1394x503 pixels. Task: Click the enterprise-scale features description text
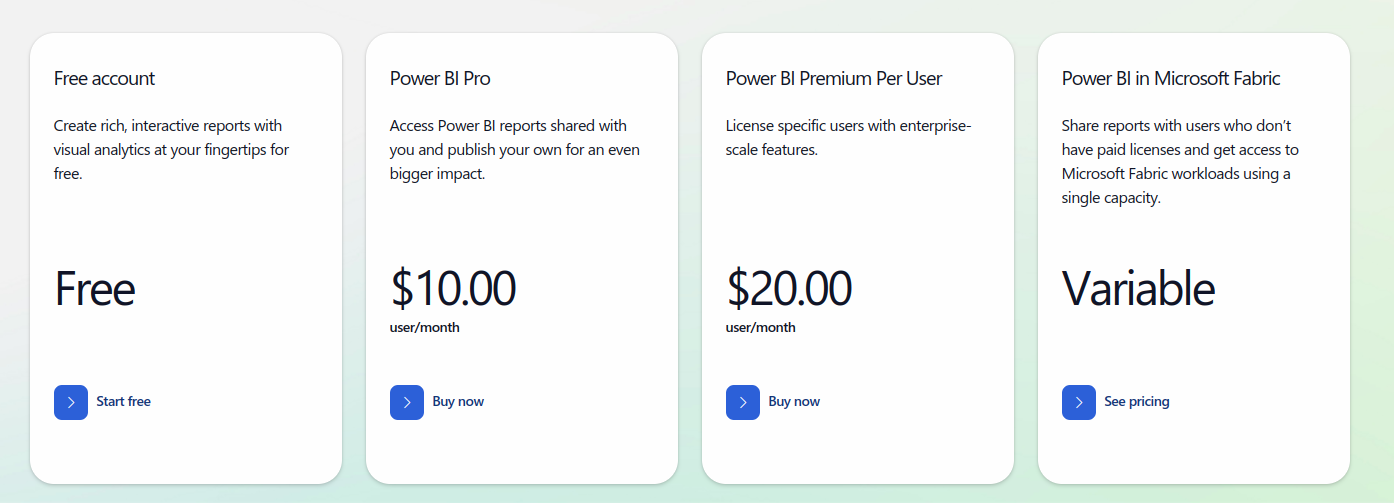(x=849, y=138)
